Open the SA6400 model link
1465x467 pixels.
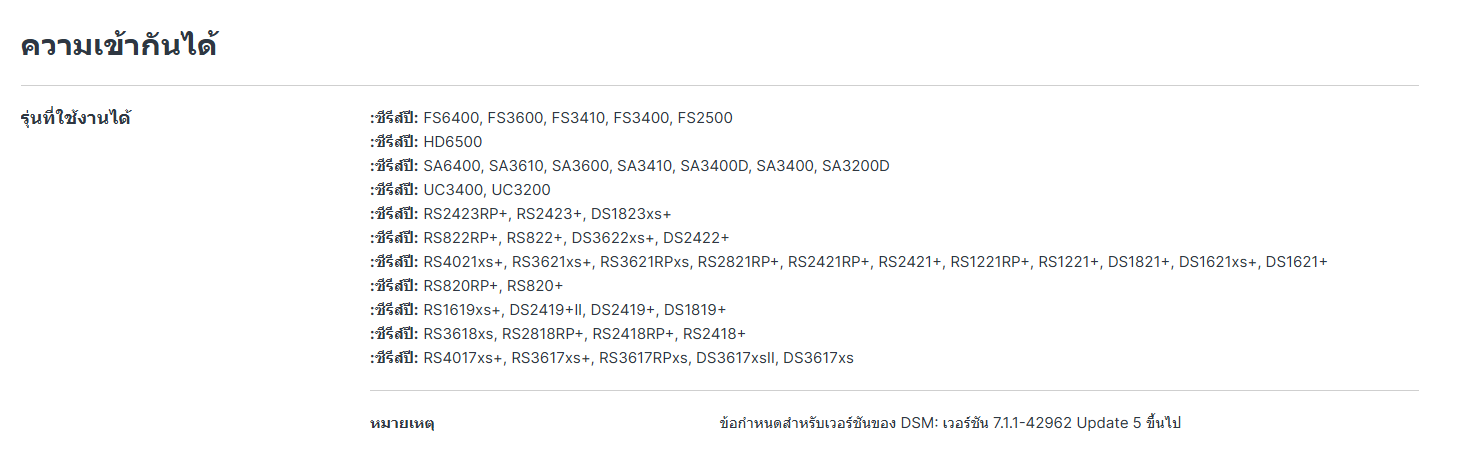pyautogui.click(x=452, y=166)
